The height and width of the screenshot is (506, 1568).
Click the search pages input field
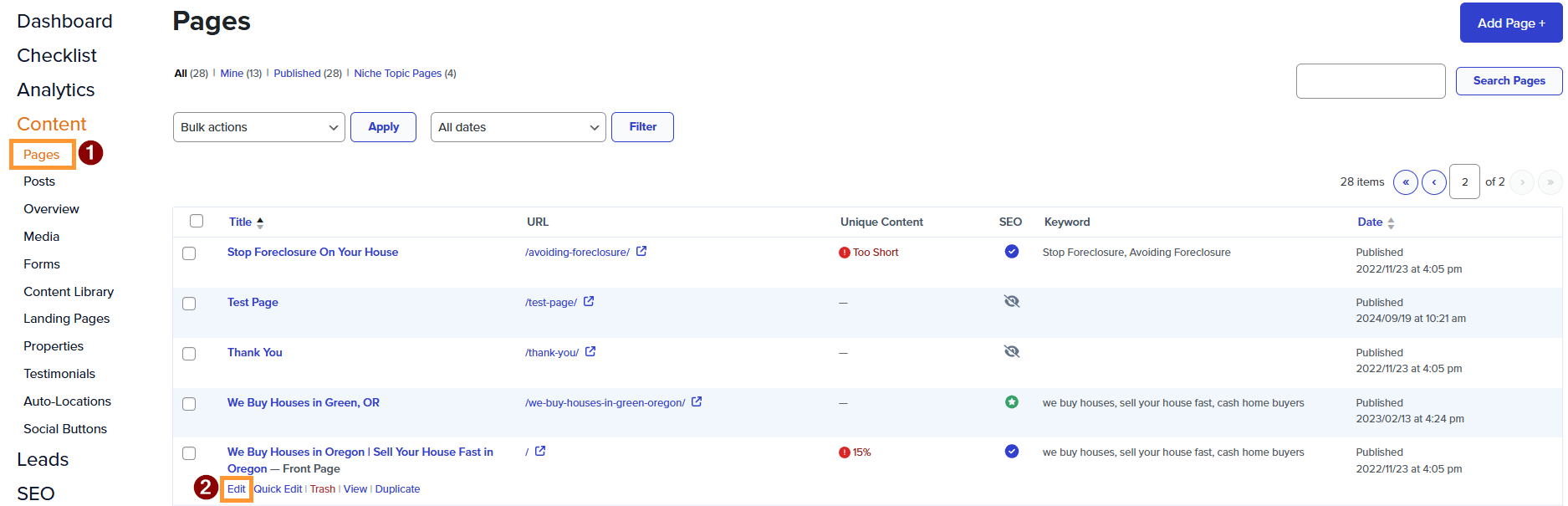tap(1371, 81)
